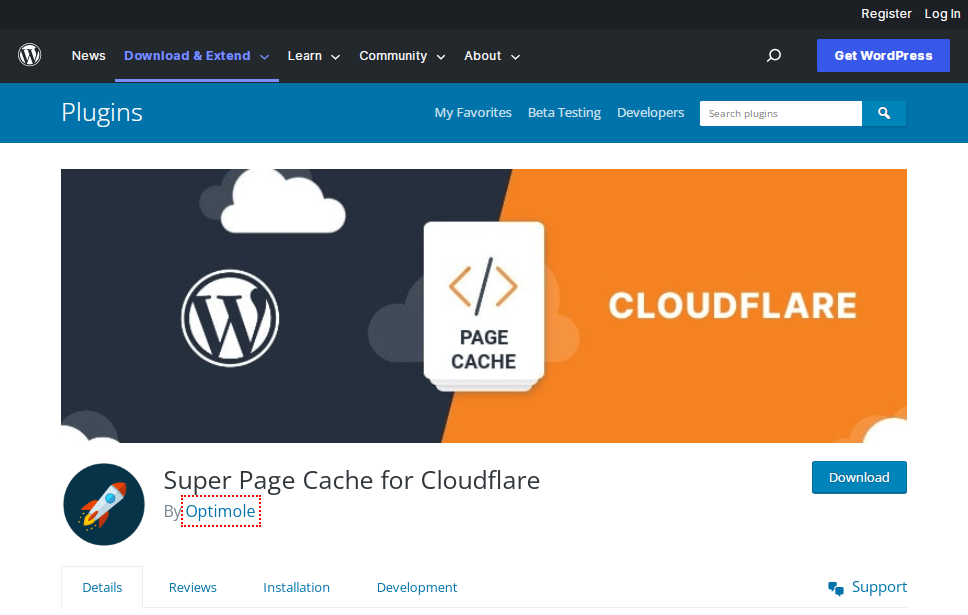Expand the Community dropdown chevron
968x615 pixels.
pos(441,57)
